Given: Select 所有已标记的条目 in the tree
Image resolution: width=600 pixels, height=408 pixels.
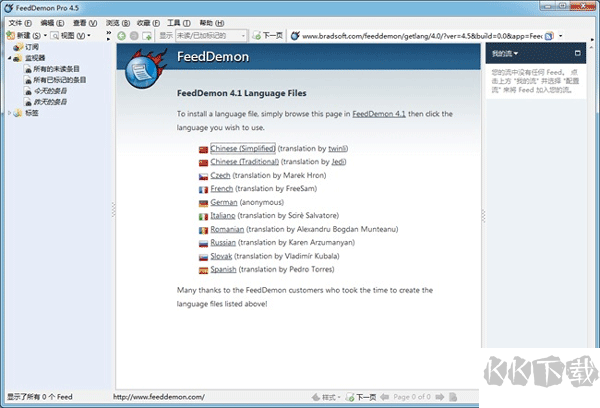Looking at the screenshot, I should (x=59, y=80).
